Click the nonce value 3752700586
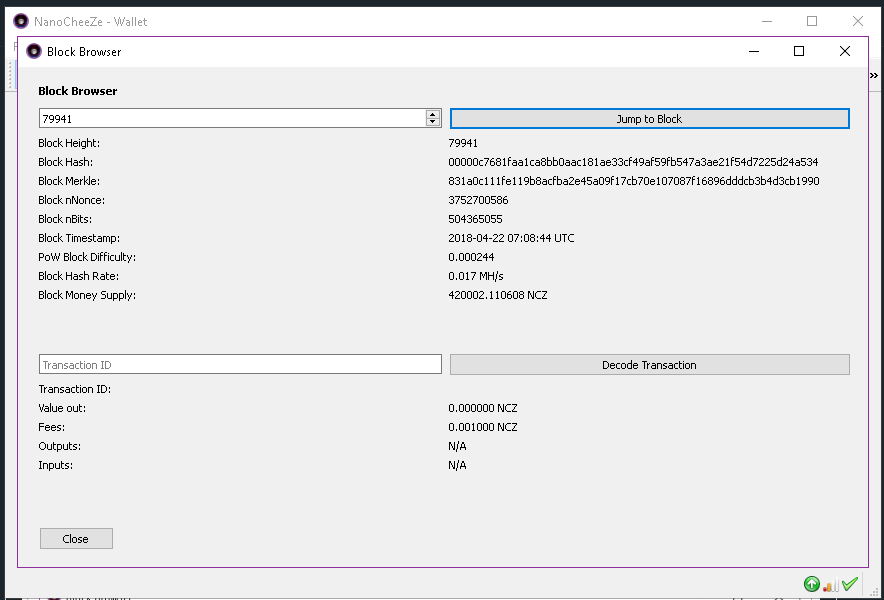Screen dimensions: 884x600 (x=478, y=200)
